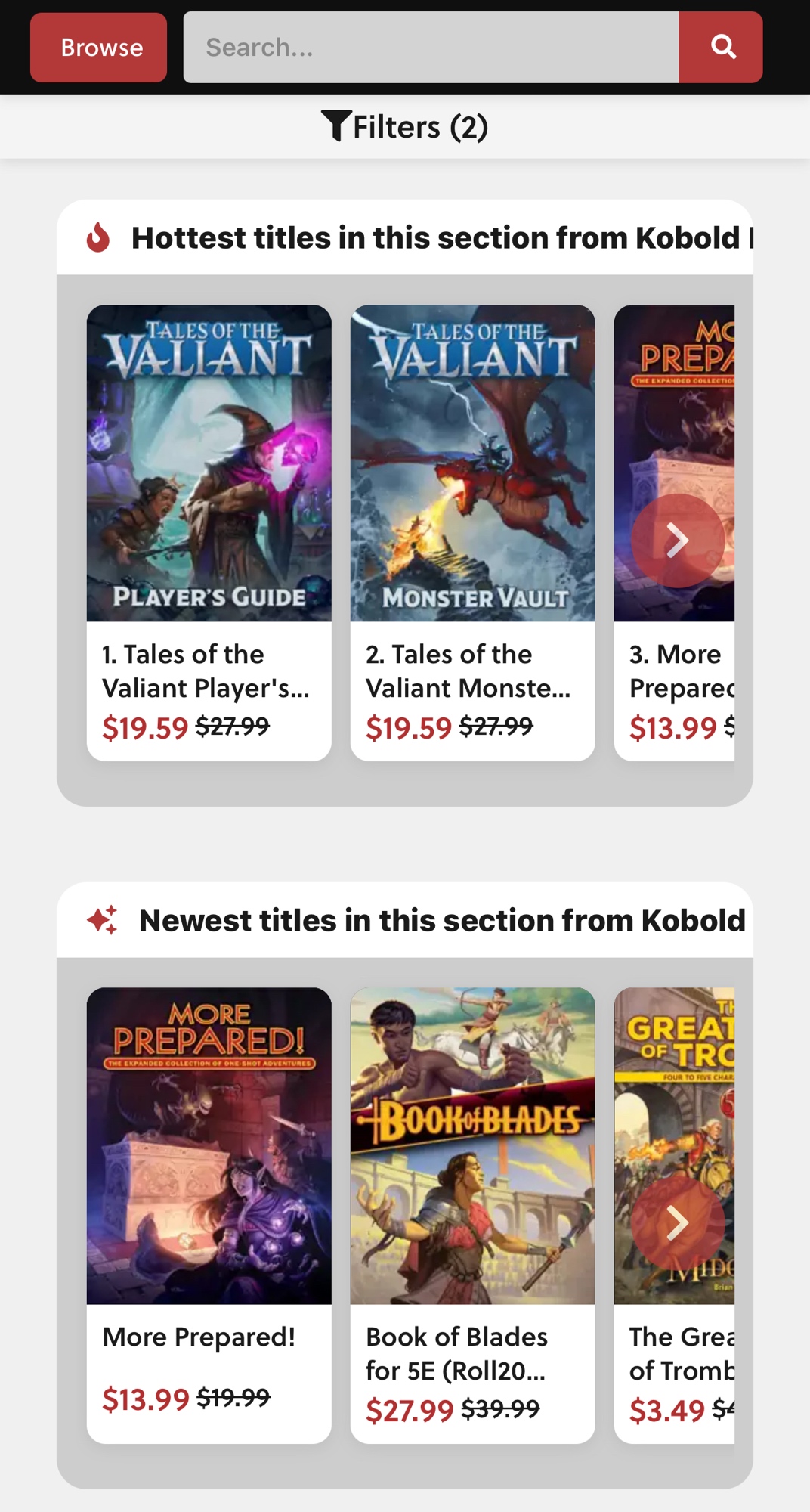Advance Newest titles carousel with next arrow
The width and height of the screenshot is (810, 1512).
tap(677, 1222)
